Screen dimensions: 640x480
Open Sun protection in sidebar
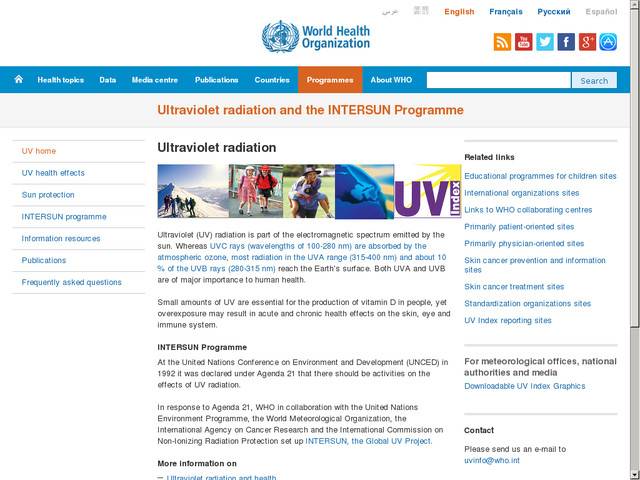[x=48, y=195]
